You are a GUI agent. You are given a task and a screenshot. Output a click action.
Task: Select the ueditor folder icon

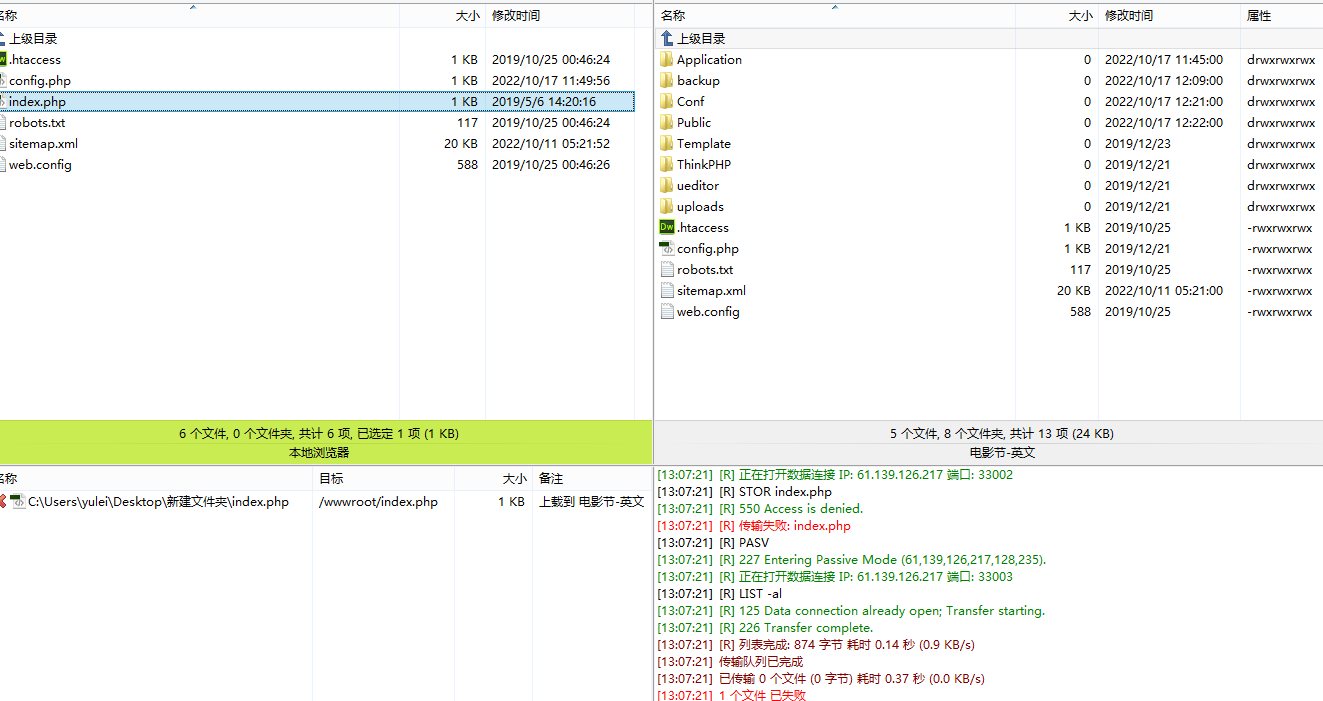(x=667, y=186)
